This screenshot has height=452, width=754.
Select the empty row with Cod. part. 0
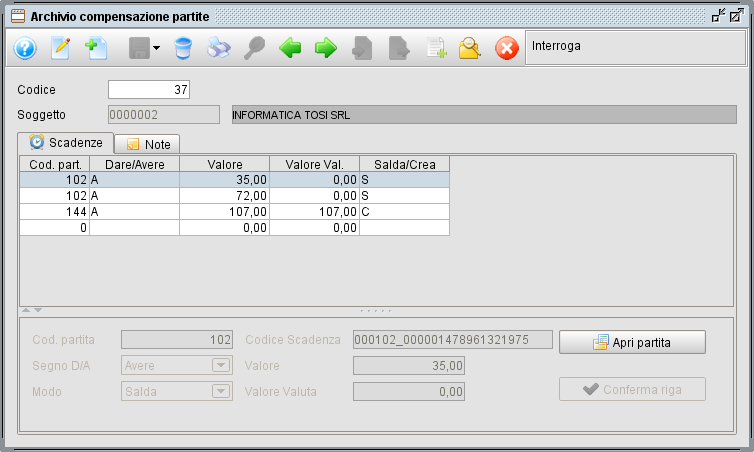pyautogui.click(x=235, y=227)
